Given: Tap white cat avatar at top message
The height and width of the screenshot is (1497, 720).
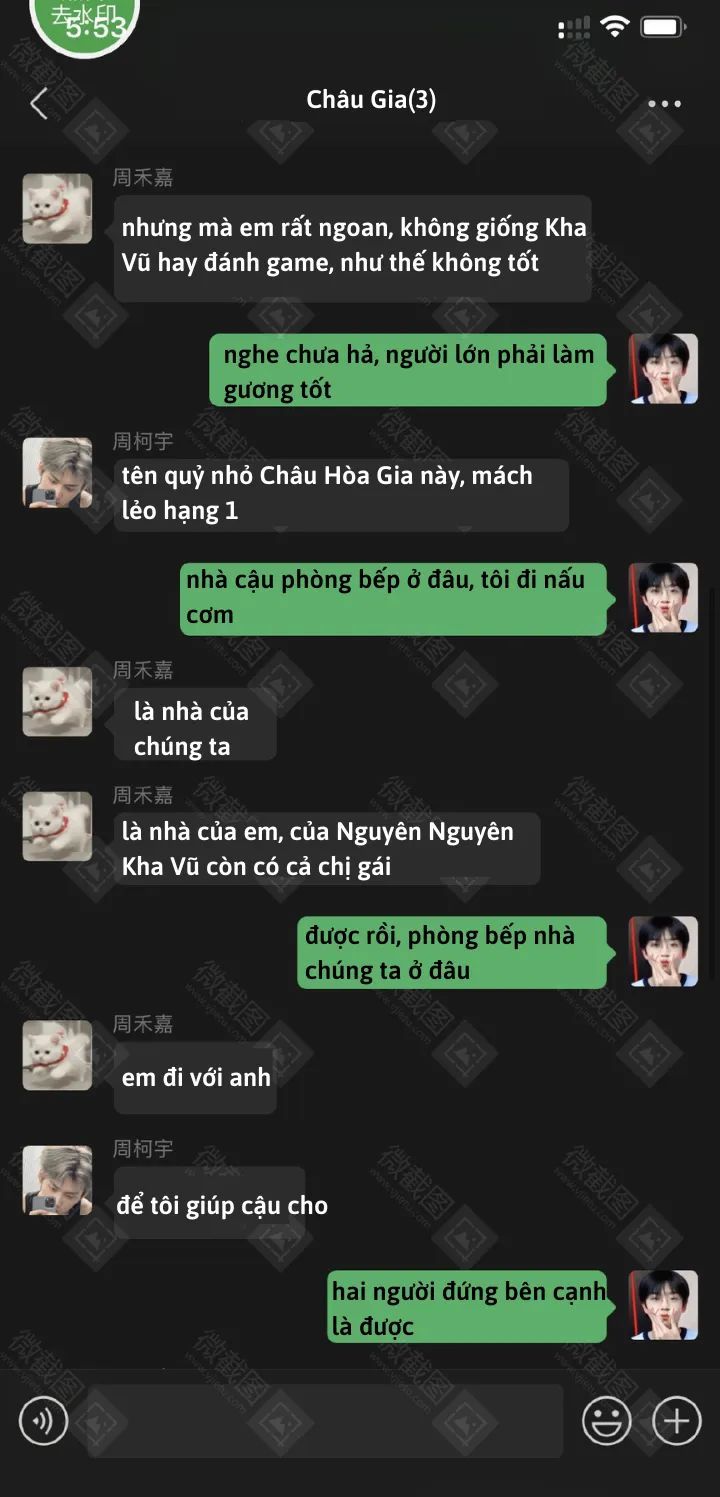Looking at the screenshot, I should pos(57,209).
